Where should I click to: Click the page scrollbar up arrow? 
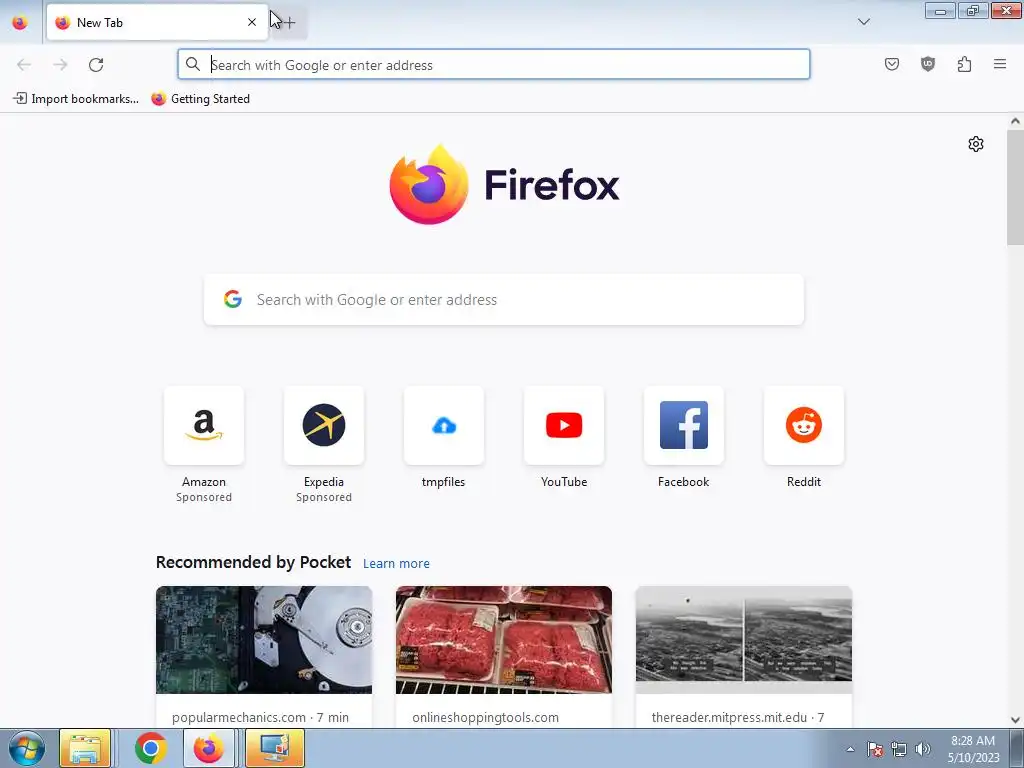point(1015,121)
